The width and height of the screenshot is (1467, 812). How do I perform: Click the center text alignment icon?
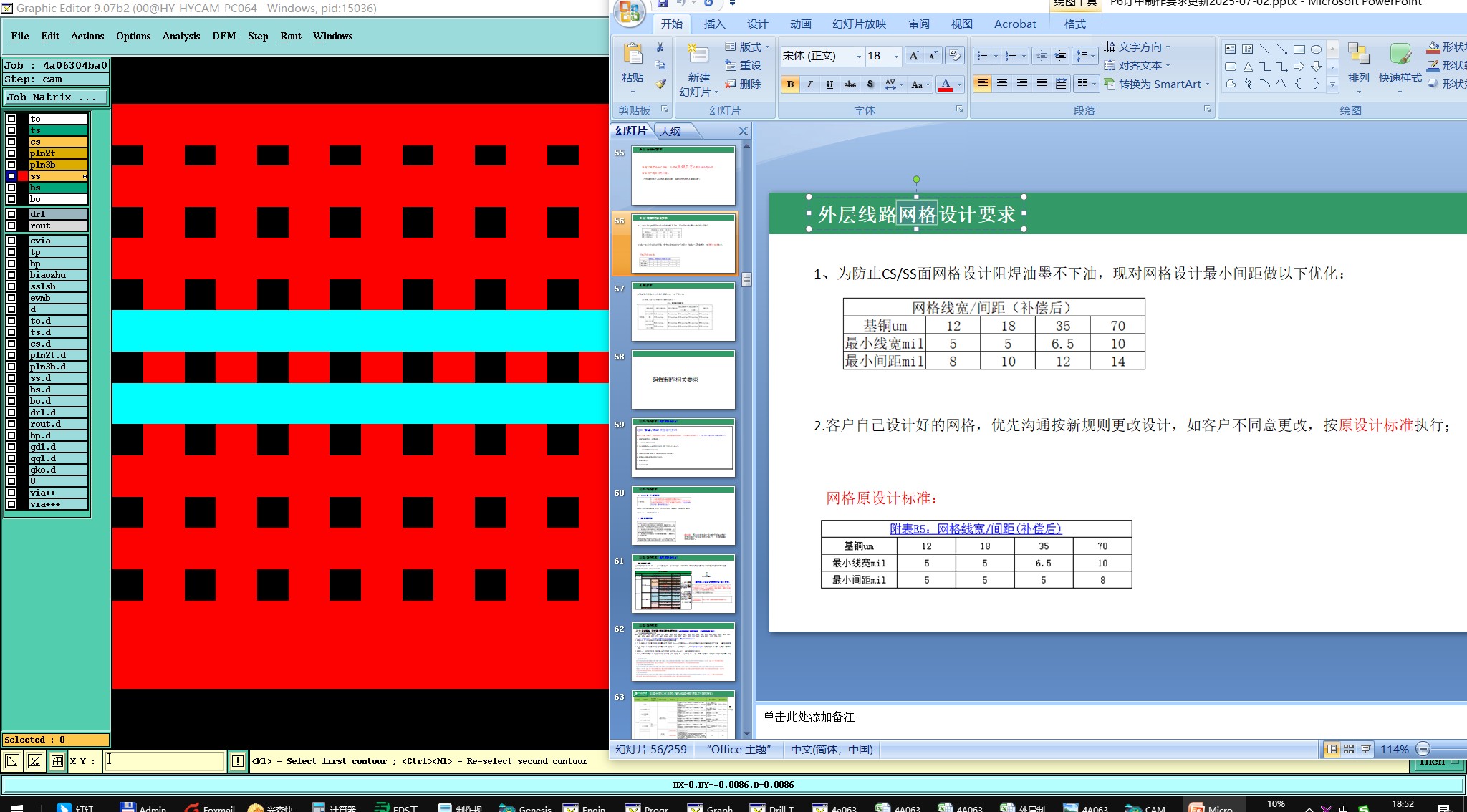tap(1002, 84)
